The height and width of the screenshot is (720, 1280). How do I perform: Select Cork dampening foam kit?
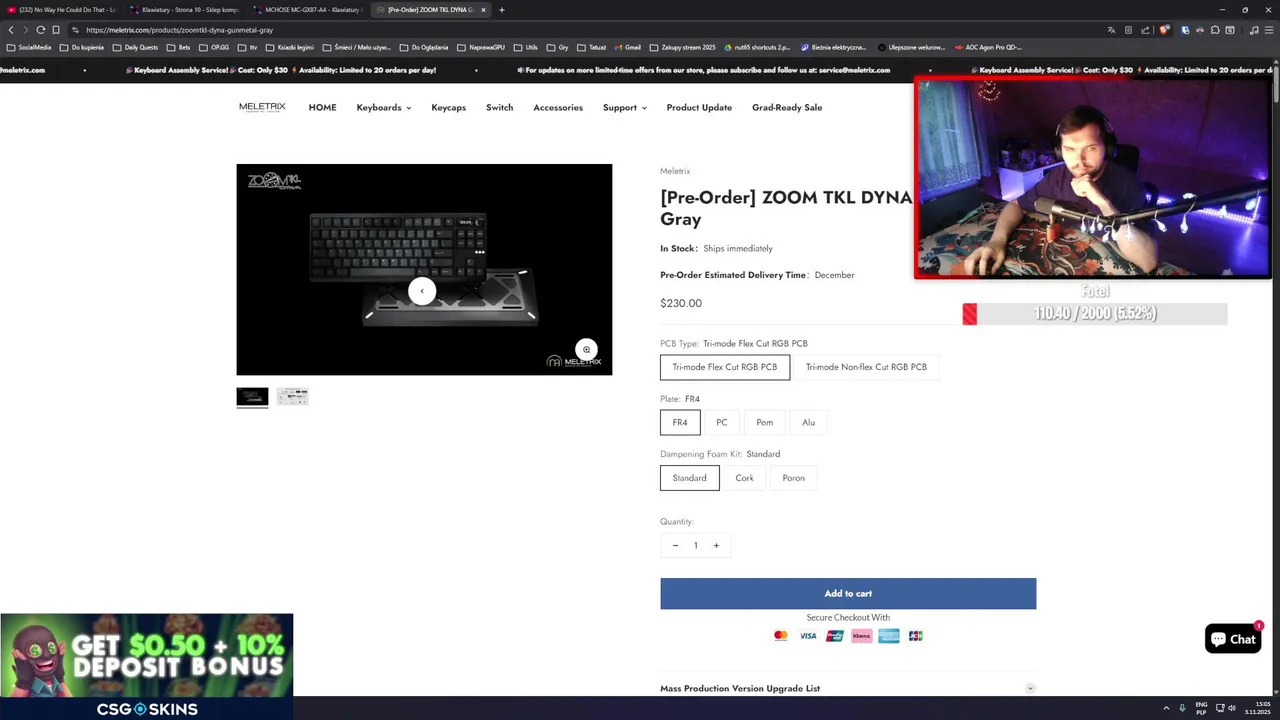click(744, 478)
